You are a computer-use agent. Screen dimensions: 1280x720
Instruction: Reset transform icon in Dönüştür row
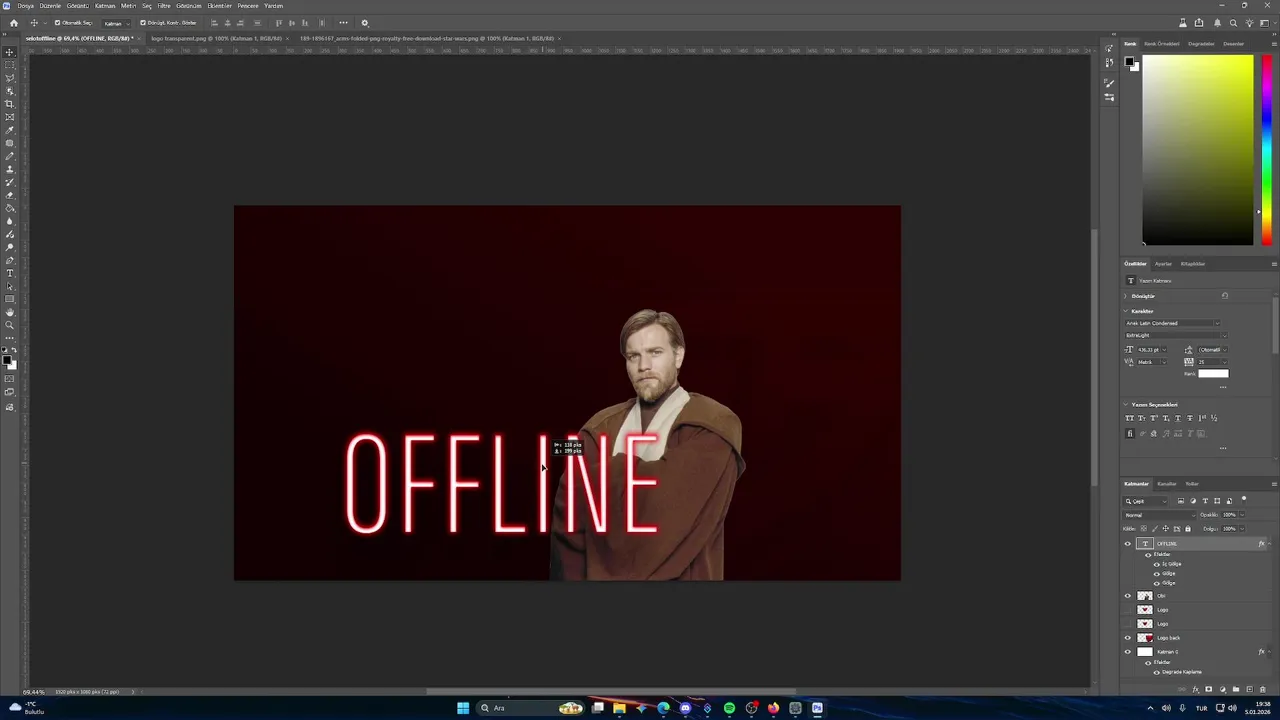[x=1225, y=296]
